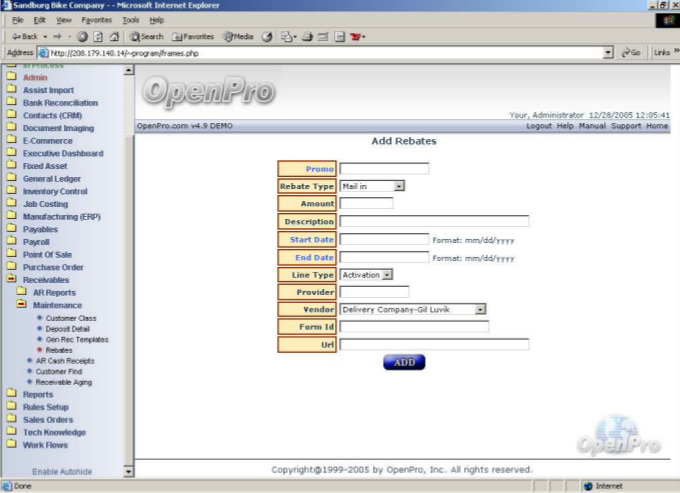Image resolution: width=680 pixels, height=493 pixels.
Task: Open the Favorites menu in menu bar
Action: [96, 20]
